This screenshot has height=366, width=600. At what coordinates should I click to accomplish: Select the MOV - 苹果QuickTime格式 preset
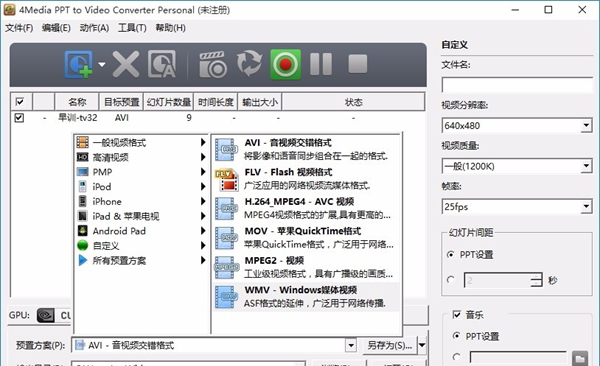(x=306, y=238)
